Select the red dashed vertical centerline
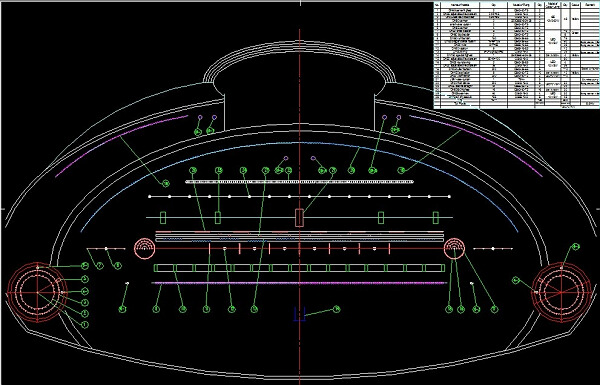Image resolution: width=600 pixels, height=385 pixels. pyautogui.click(x=299, y=191)
